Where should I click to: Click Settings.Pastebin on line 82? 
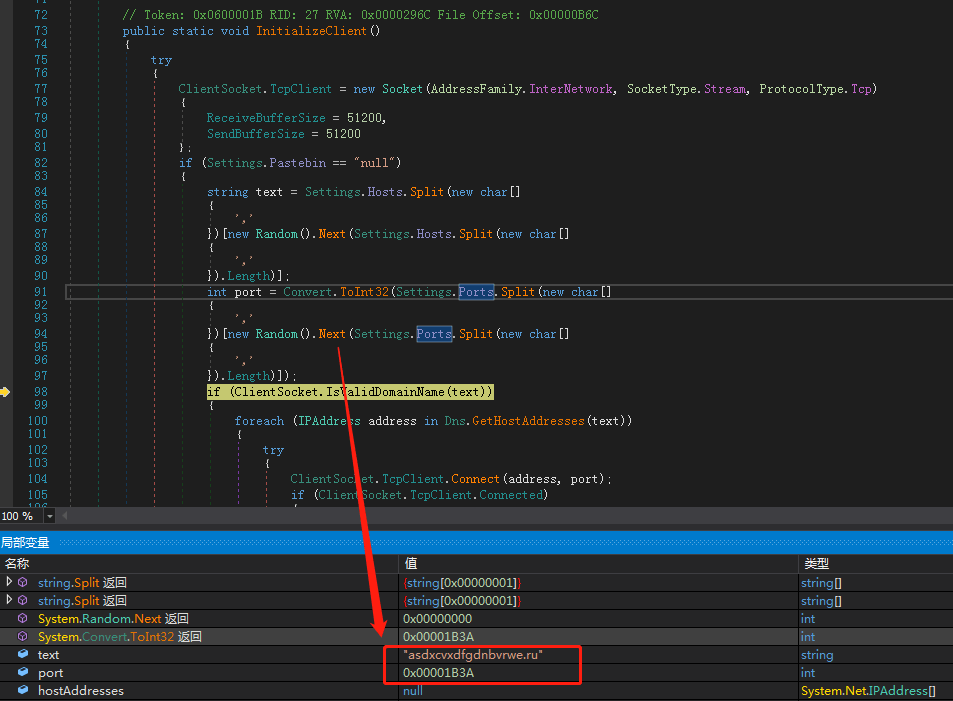266,163
